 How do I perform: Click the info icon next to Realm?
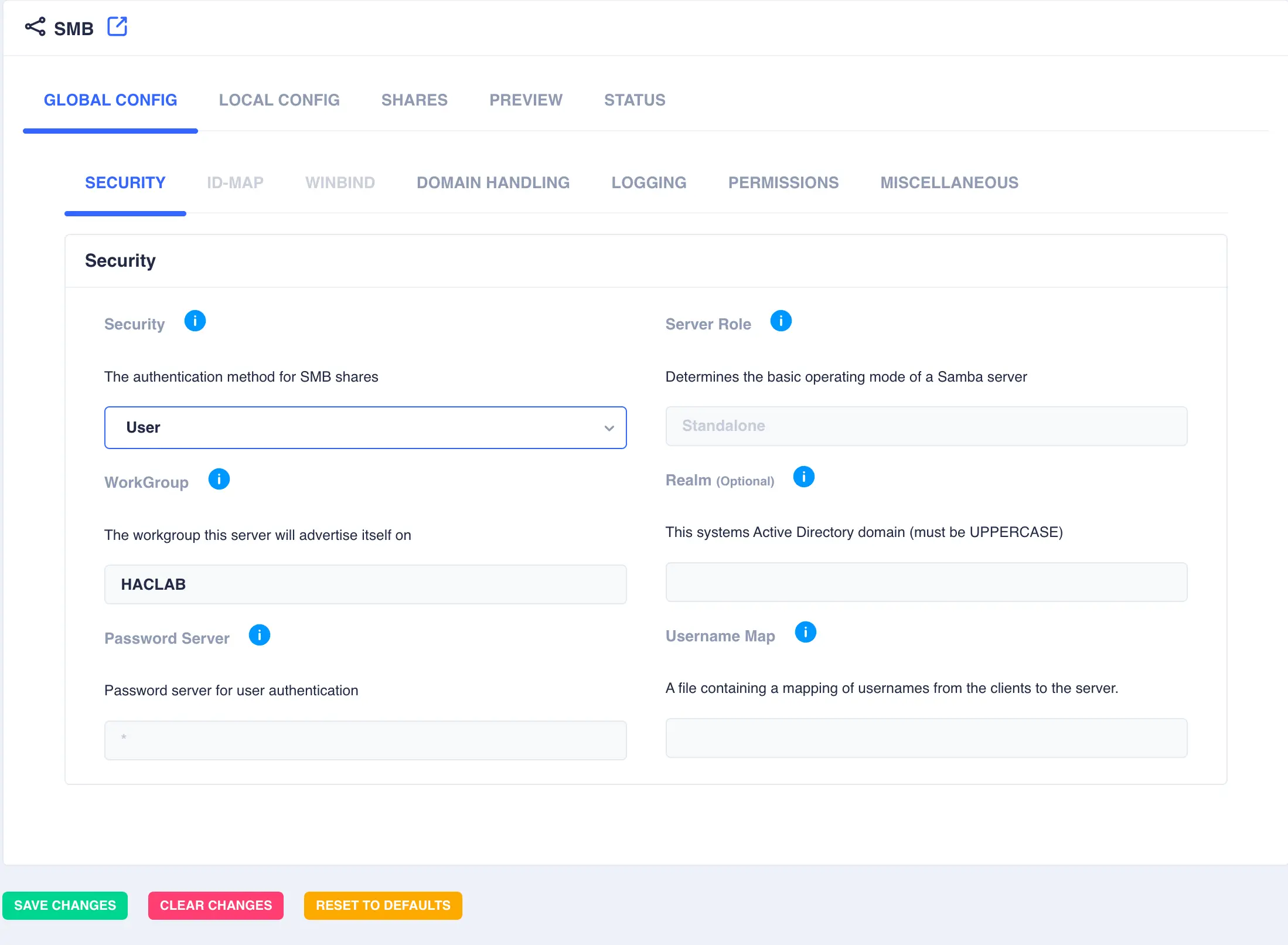click(804, 477)
